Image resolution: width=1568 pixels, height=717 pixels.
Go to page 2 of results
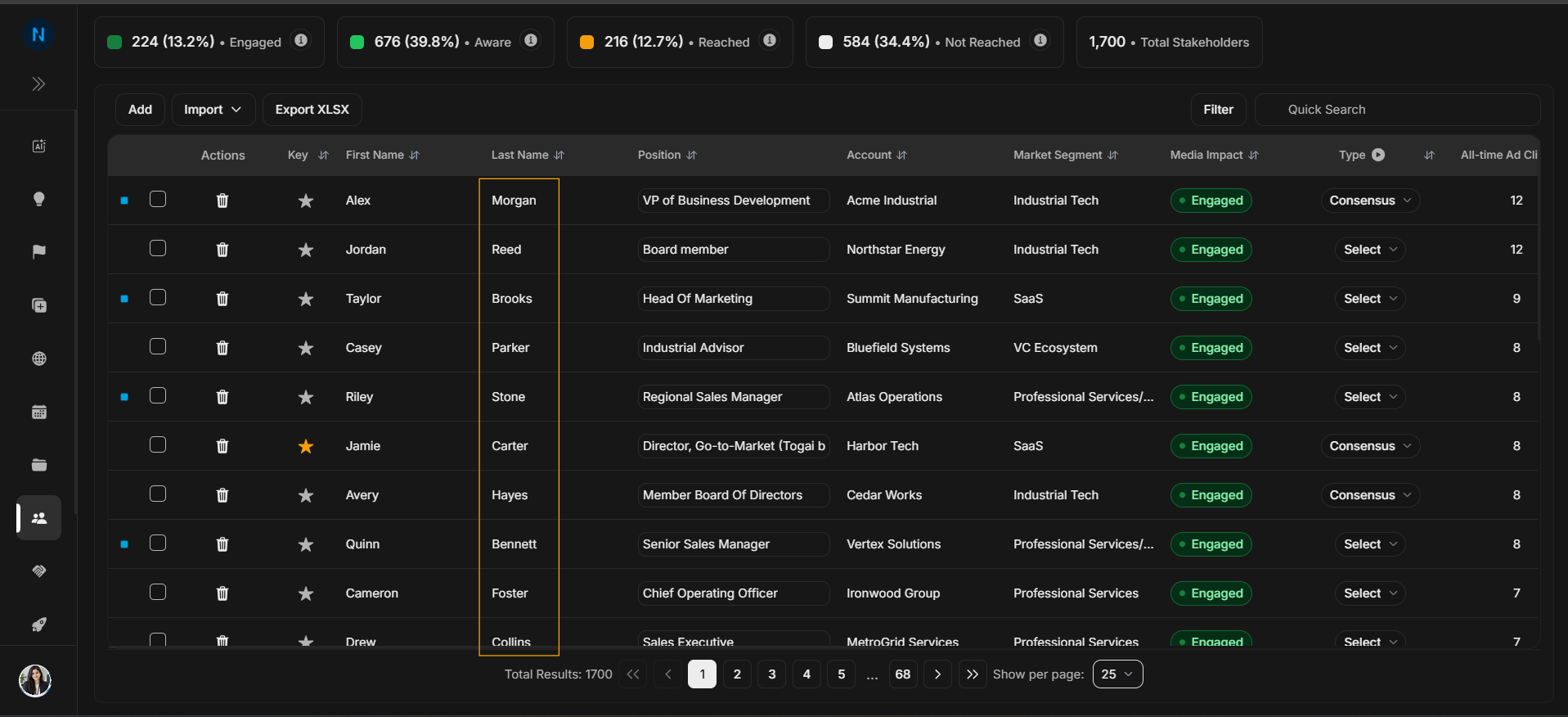tap(737, 674)
